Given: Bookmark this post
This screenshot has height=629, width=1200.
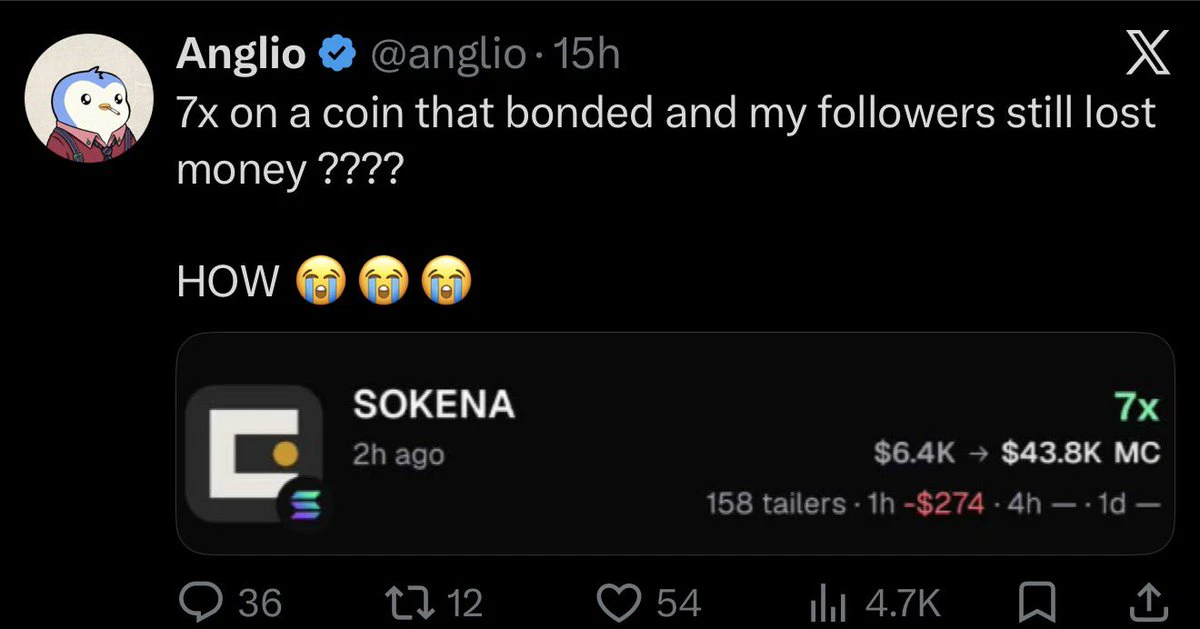Looking at the screenshot, I should (1036, 602).
